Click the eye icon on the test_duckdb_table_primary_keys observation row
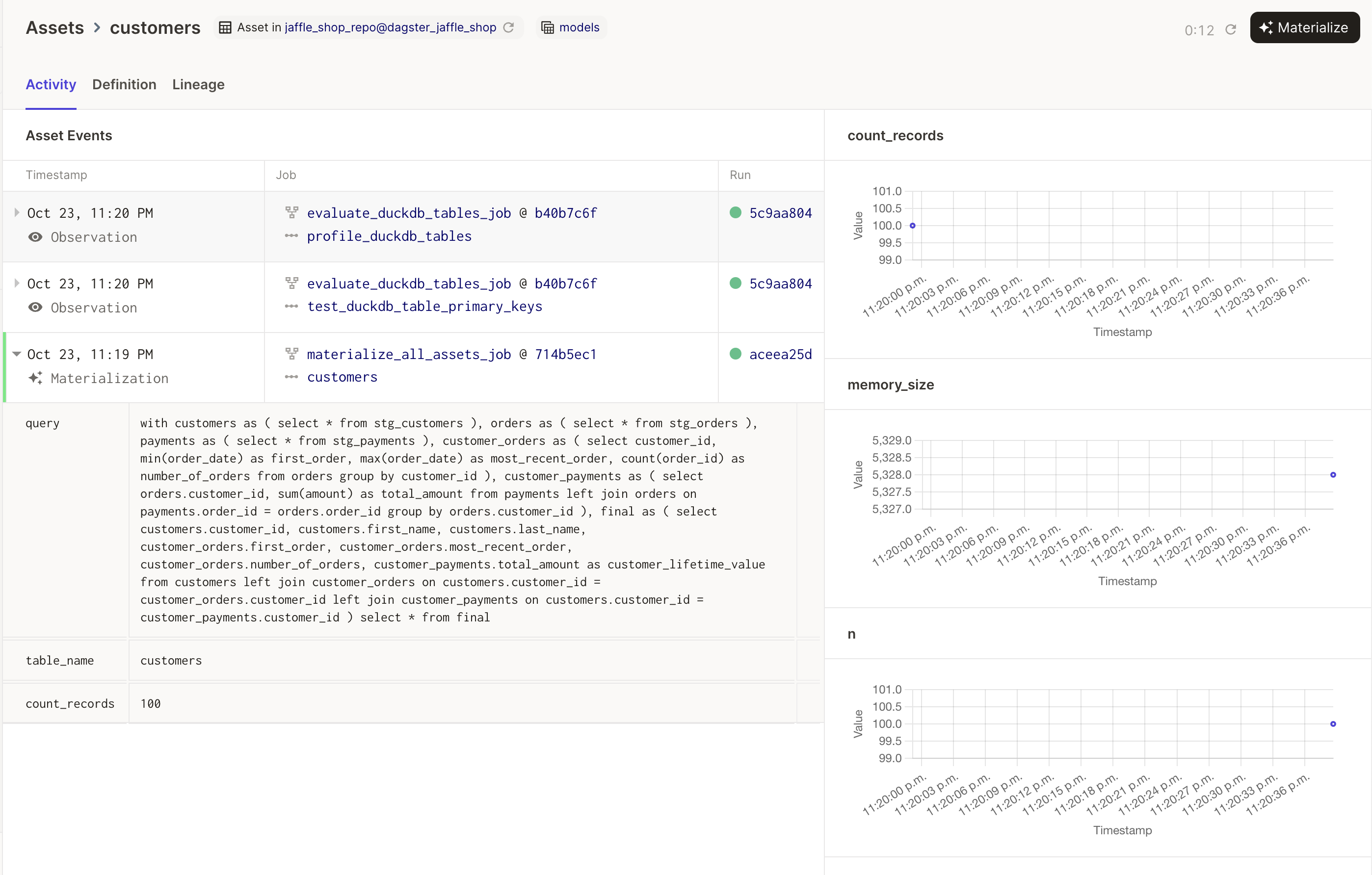The height and width of the screenshot is (875, 1372). tap(35, 308)
